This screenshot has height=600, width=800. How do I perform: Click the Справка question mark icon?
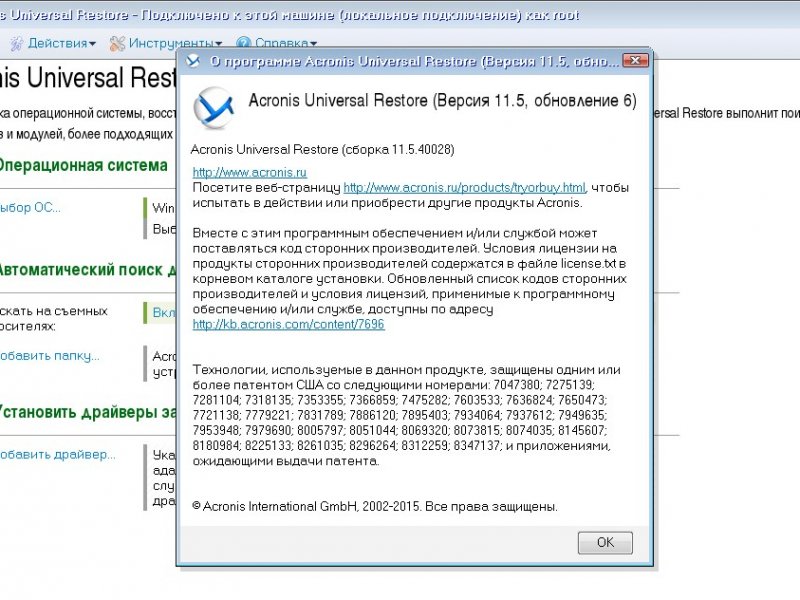[x=243, y=43]
